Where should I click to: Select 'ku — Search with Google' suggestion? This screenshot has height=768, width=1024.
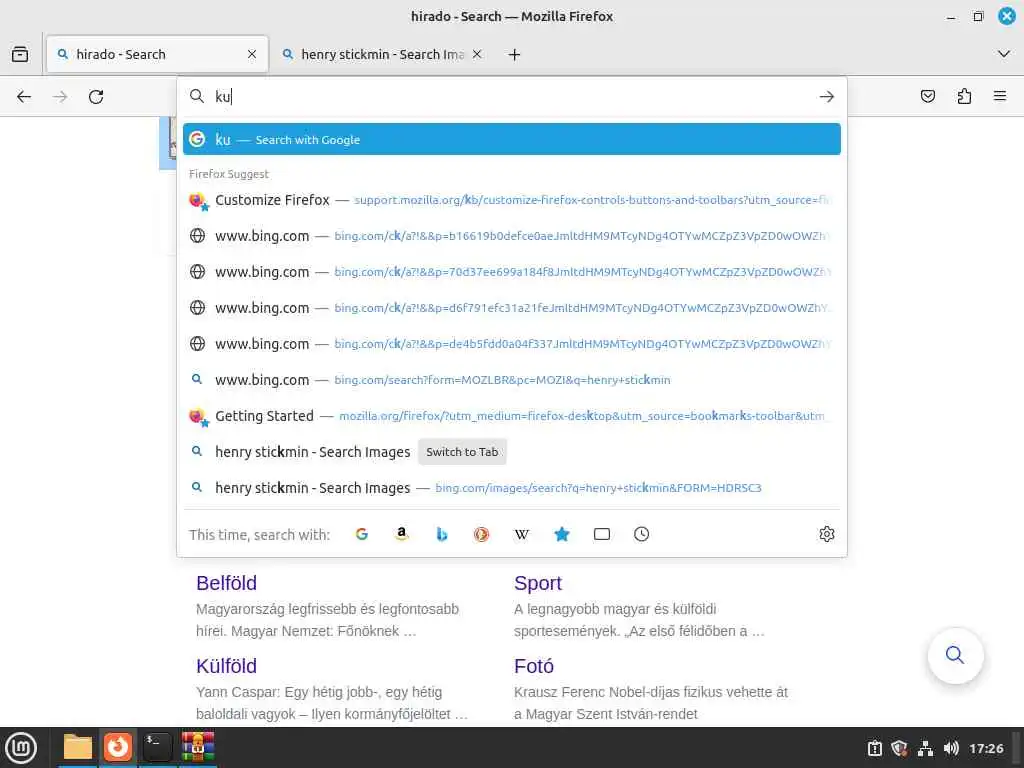click(511, 139)
